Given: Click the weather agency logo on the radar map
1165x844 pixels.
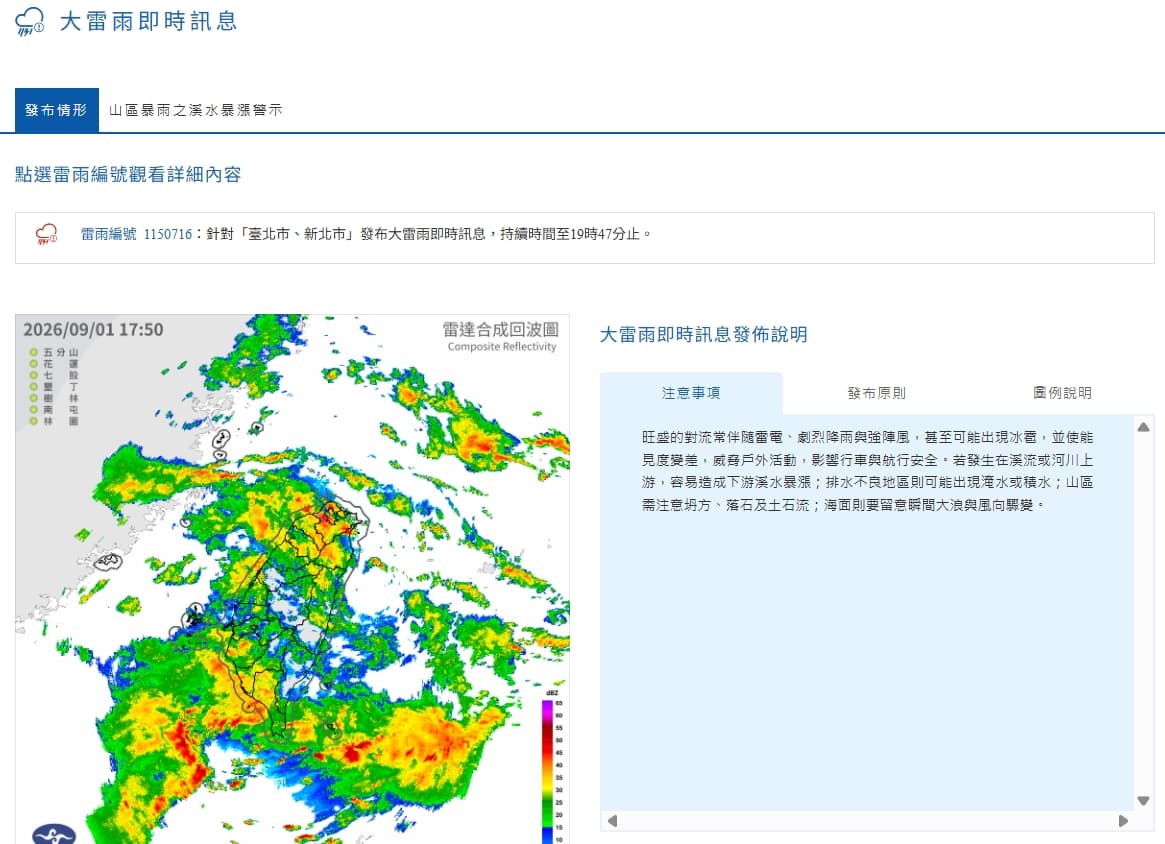Looking at the screenshot, I should click(53, 834).
